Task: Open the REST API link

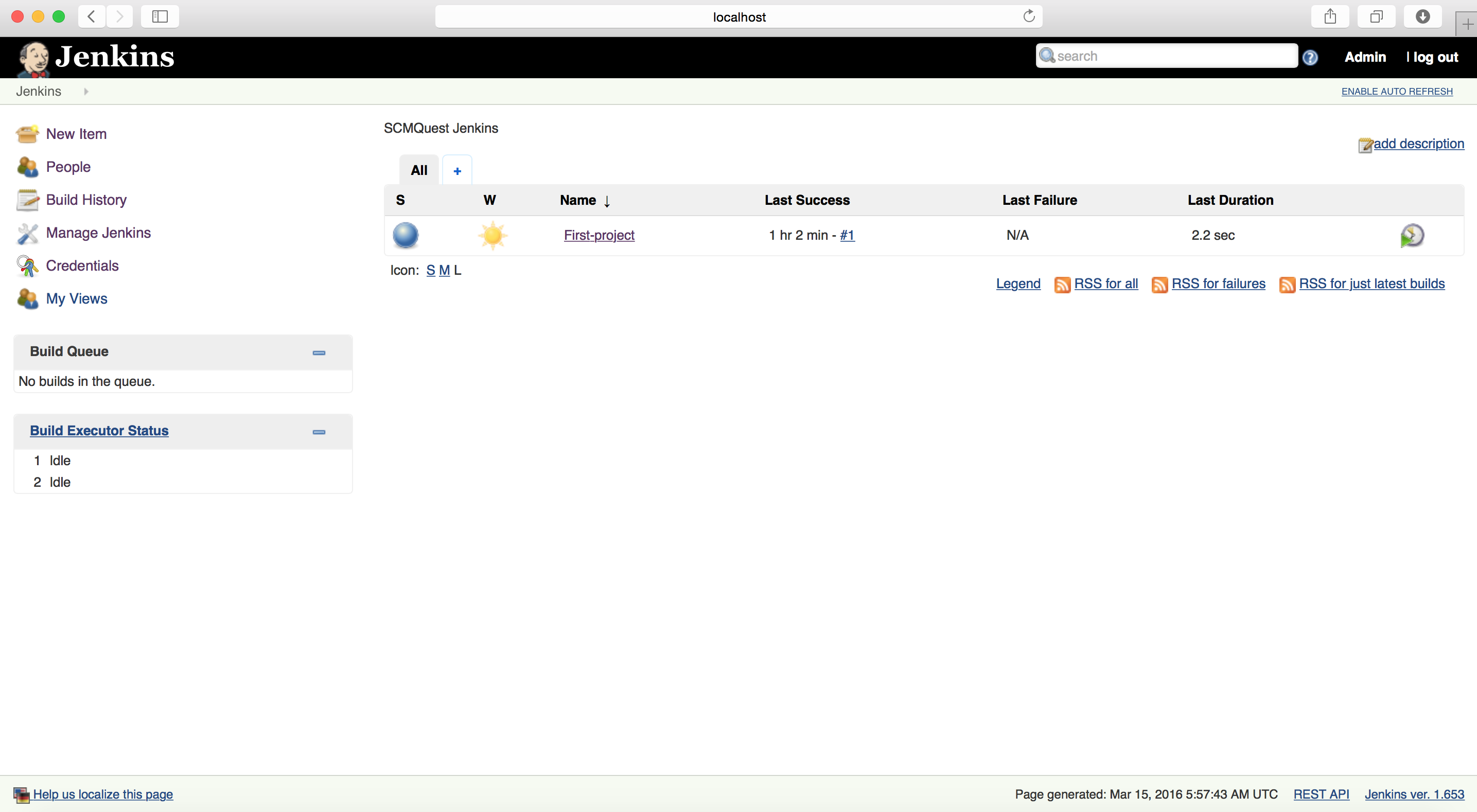Action: pyautogui.click(x=1321, y=795)
